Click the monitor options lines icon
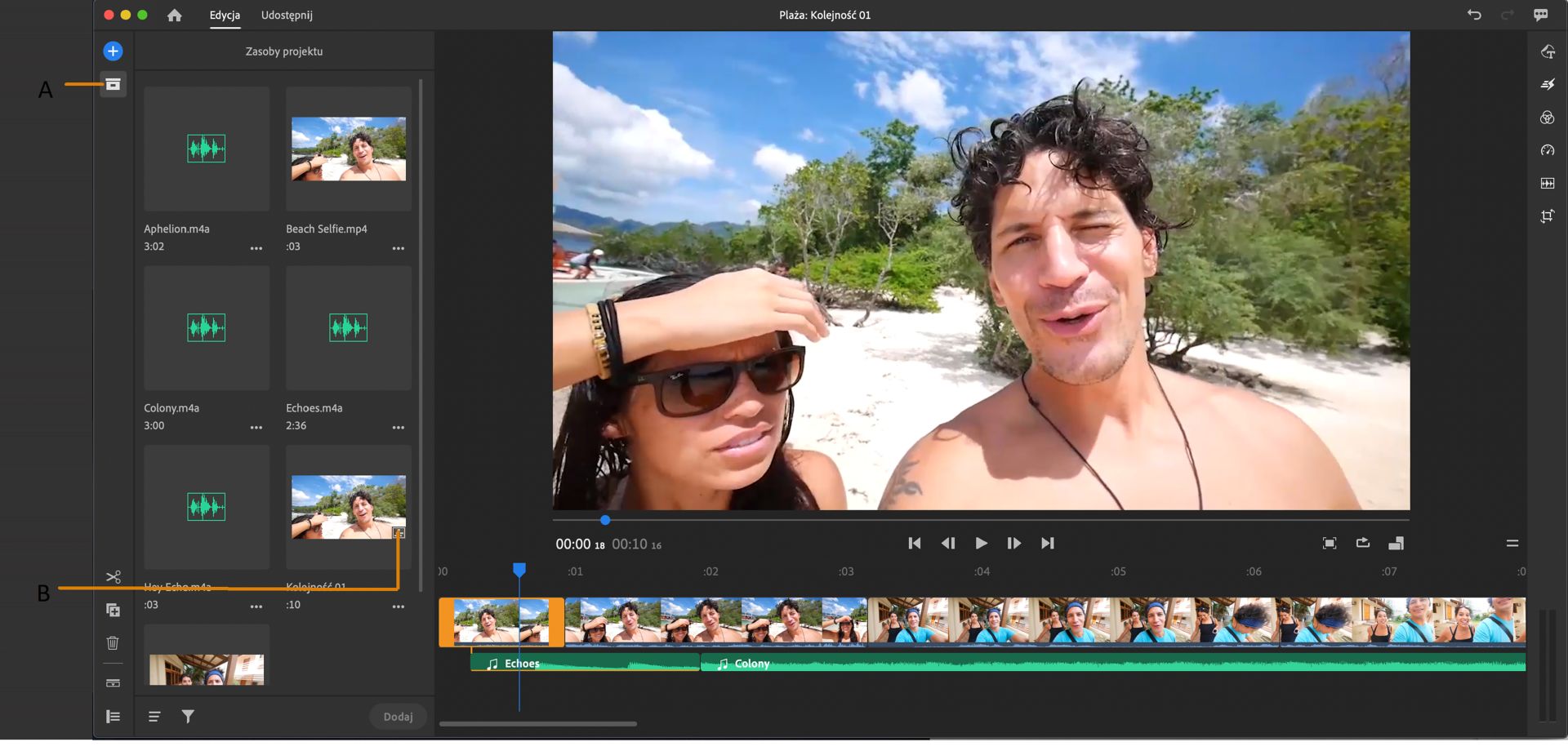This screenshot has width=1568, height=751. tap(1512, 543)
